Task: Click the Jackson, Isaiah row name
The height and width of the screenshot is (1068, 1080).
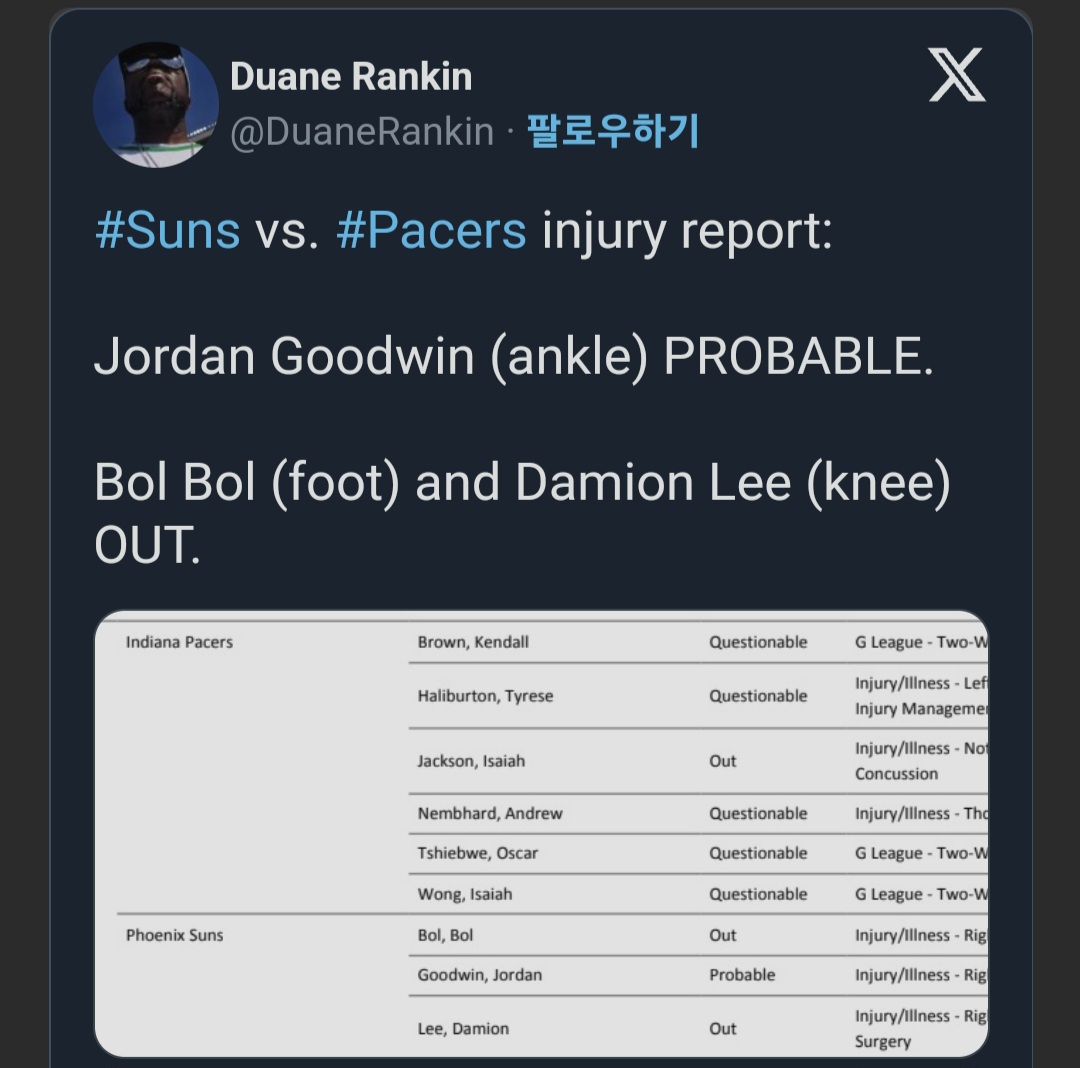Action: pos(471,761)
